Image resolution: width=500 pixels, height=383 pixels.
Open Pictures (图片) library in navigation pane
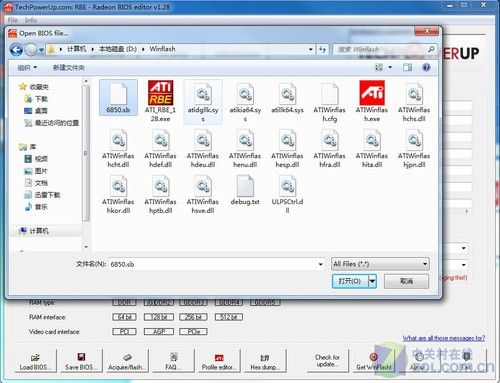pyautogui.click(x=36, y=171)
